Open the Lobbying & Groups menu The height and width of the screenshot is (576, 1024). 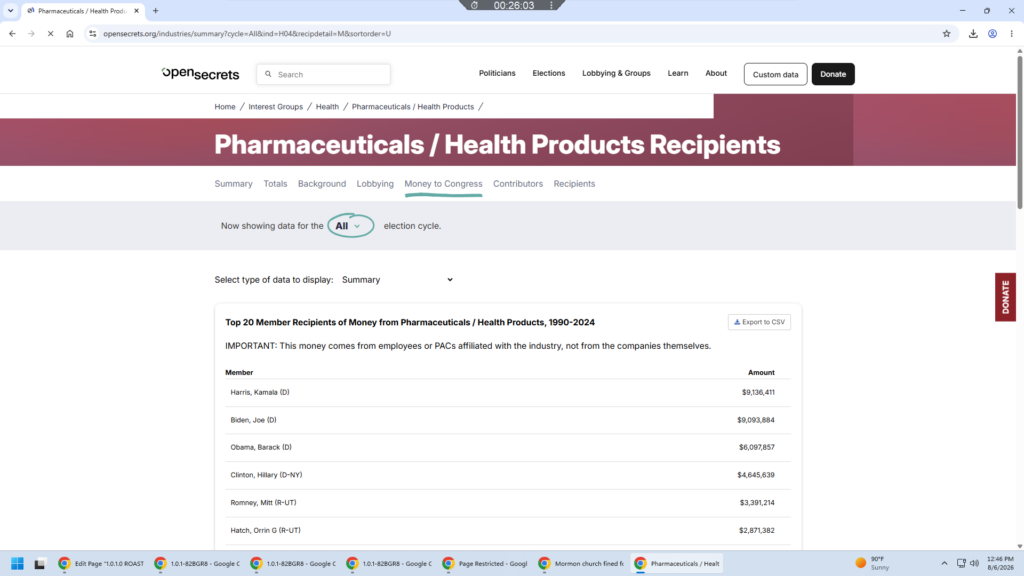(x=616, y=73)
